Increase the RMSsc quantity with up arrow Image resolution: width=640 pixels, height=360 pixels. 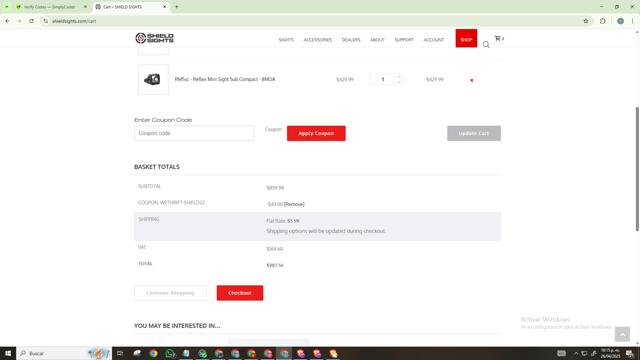(x=399, y=76)
